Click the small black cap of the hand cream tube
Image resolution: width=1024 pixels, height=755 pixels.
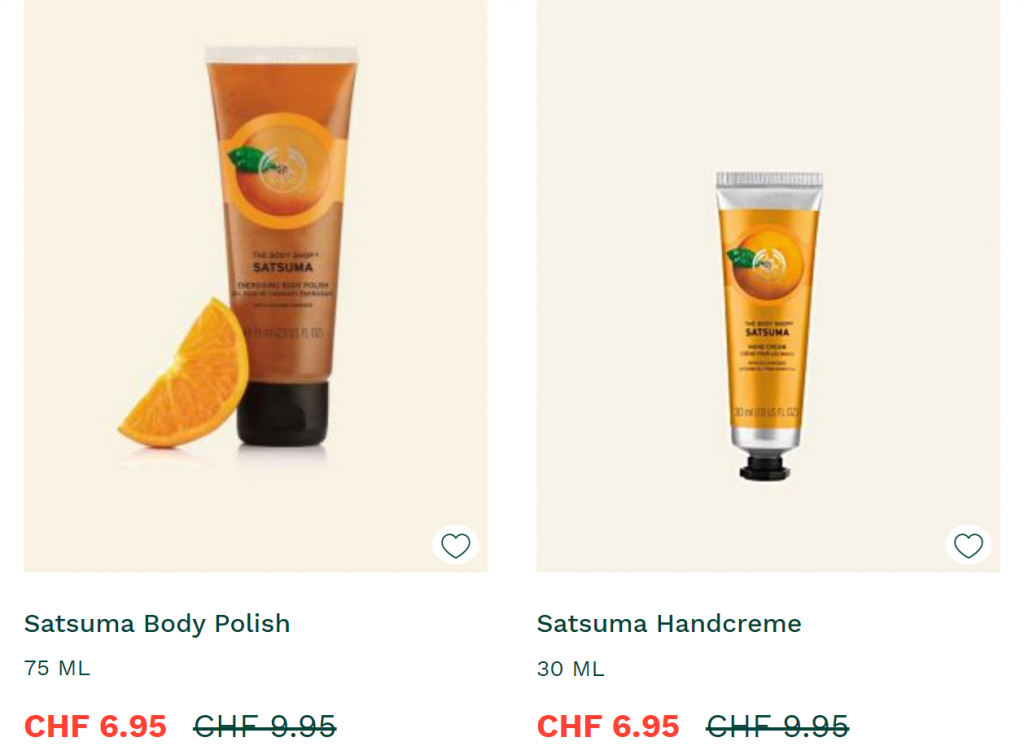click(x=765, y=468)
